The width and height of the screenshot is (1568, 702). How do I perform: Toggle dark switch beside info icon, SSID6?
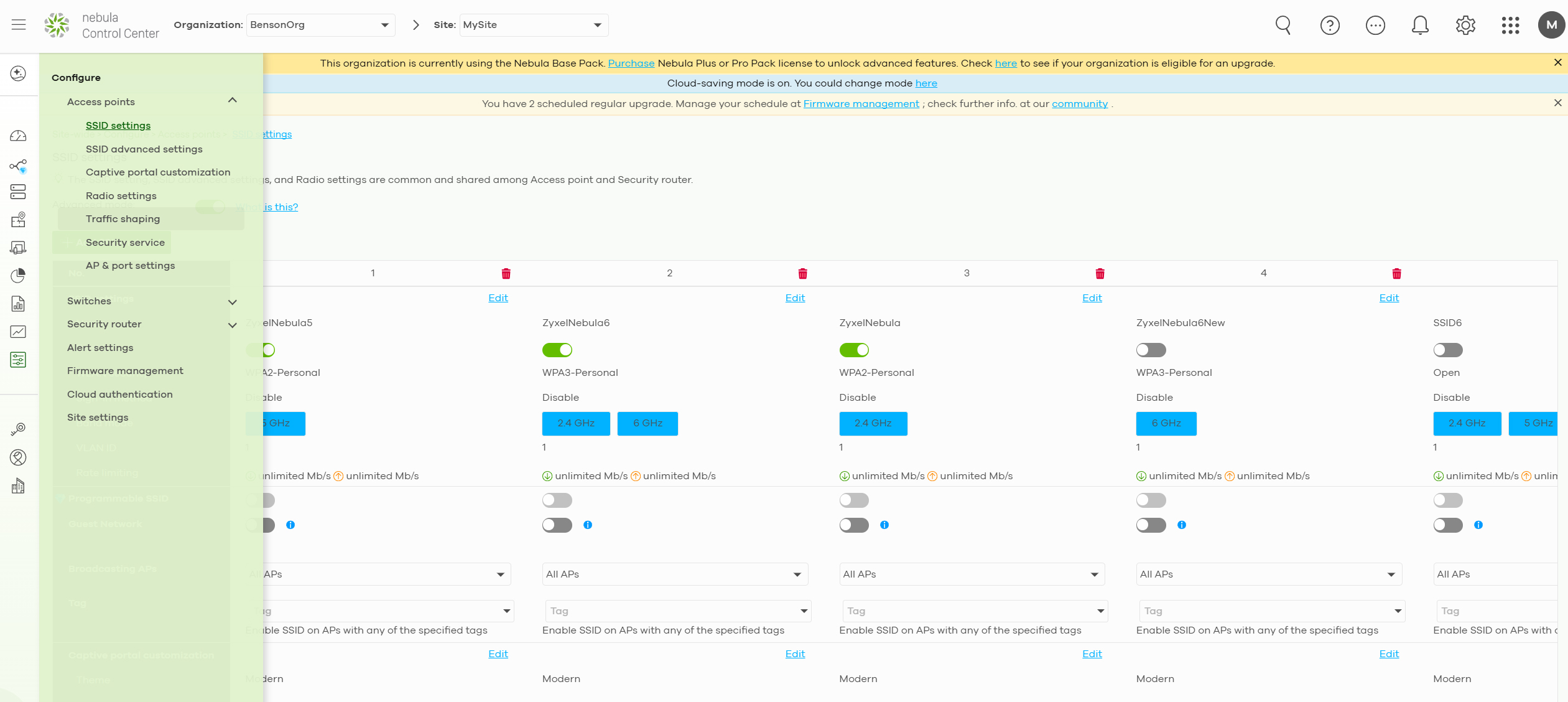click(1448, 525)
